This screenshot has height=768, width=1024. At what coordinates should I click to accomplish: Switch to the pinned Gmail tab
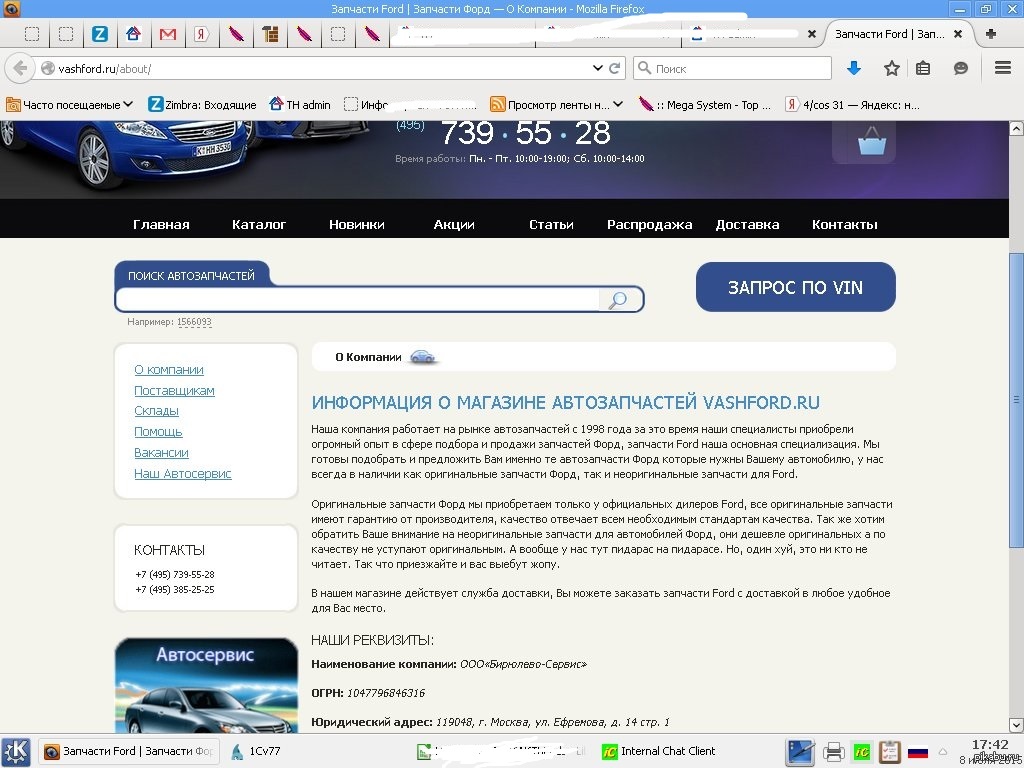(167, 34)
